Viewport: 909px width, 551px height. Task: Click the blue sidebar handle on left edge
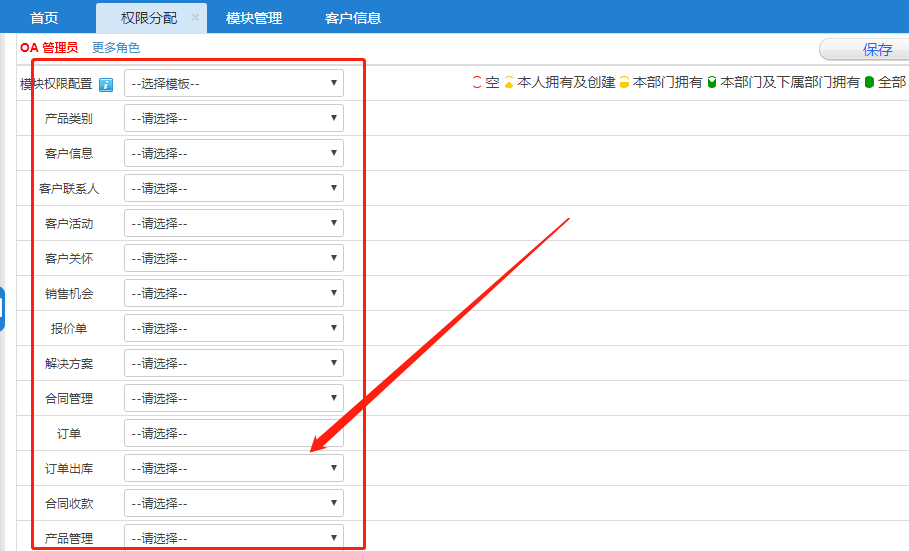(2, 308)
